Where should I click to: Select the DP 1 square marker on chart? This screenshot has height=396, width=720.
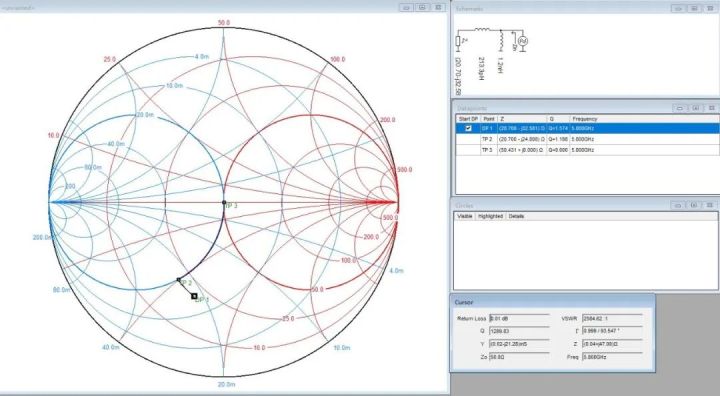194,296
